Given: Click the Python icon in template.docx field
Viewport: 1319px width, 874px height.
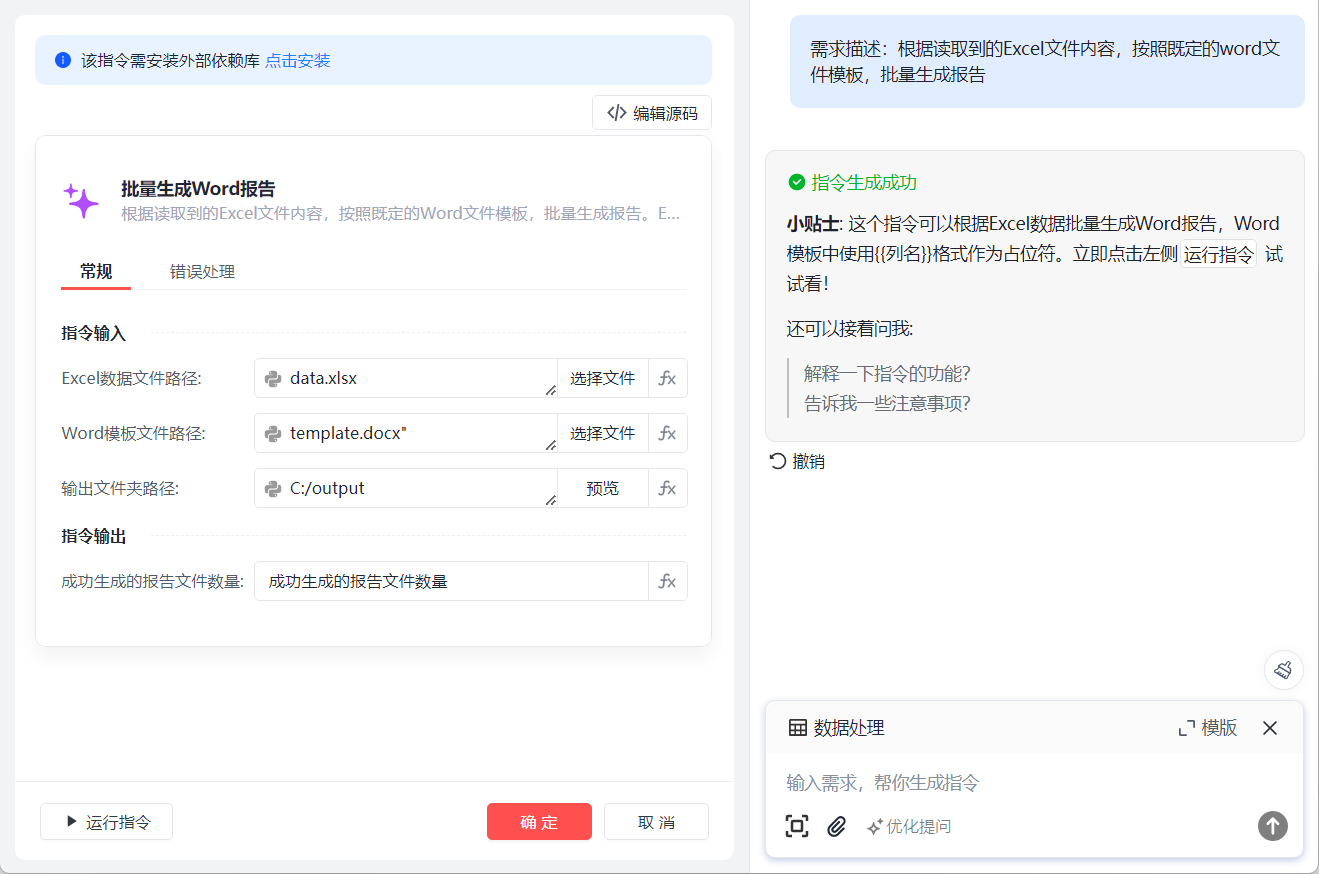Looking at the screenshot, I should 273,433.
